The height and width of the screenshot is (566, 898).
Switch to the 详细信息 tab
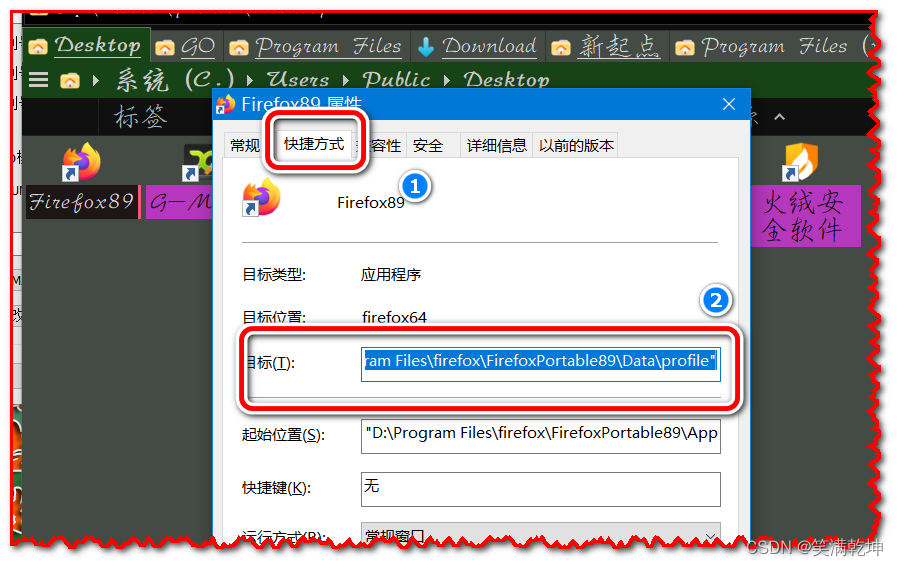click(x=497, y=146)
